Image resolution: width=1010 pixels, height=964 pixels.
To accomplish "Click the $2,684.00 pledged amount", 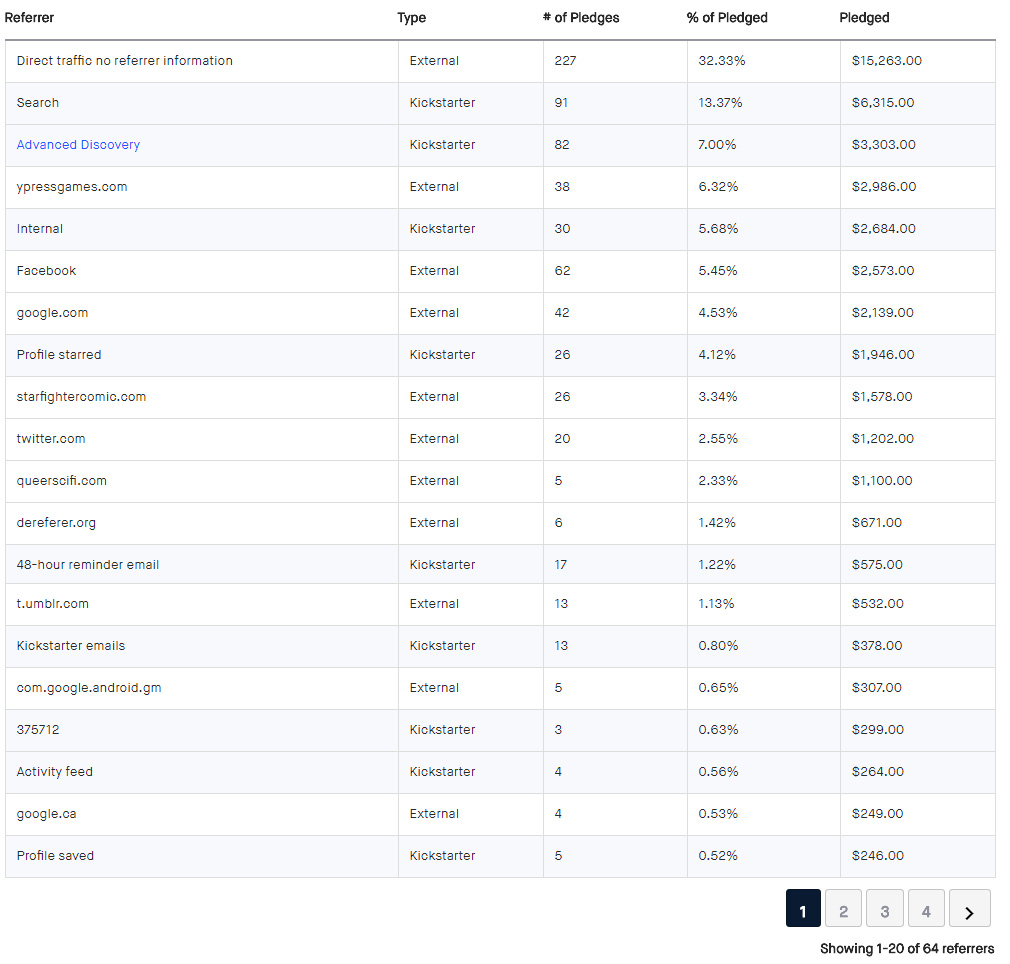I will pos(883,229).
